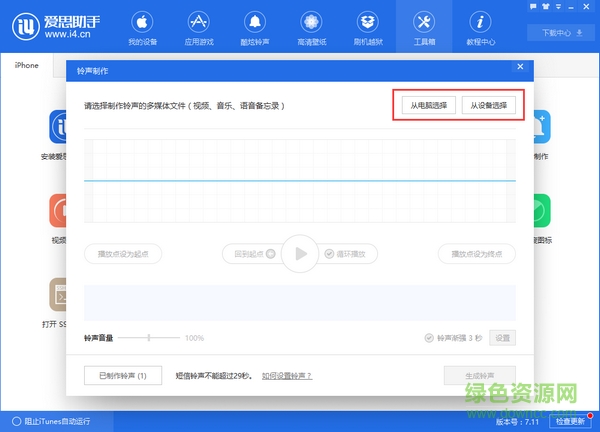Adjust the 铃声音量 volume slider
The image size is (600, 432).
pos(149,338)
